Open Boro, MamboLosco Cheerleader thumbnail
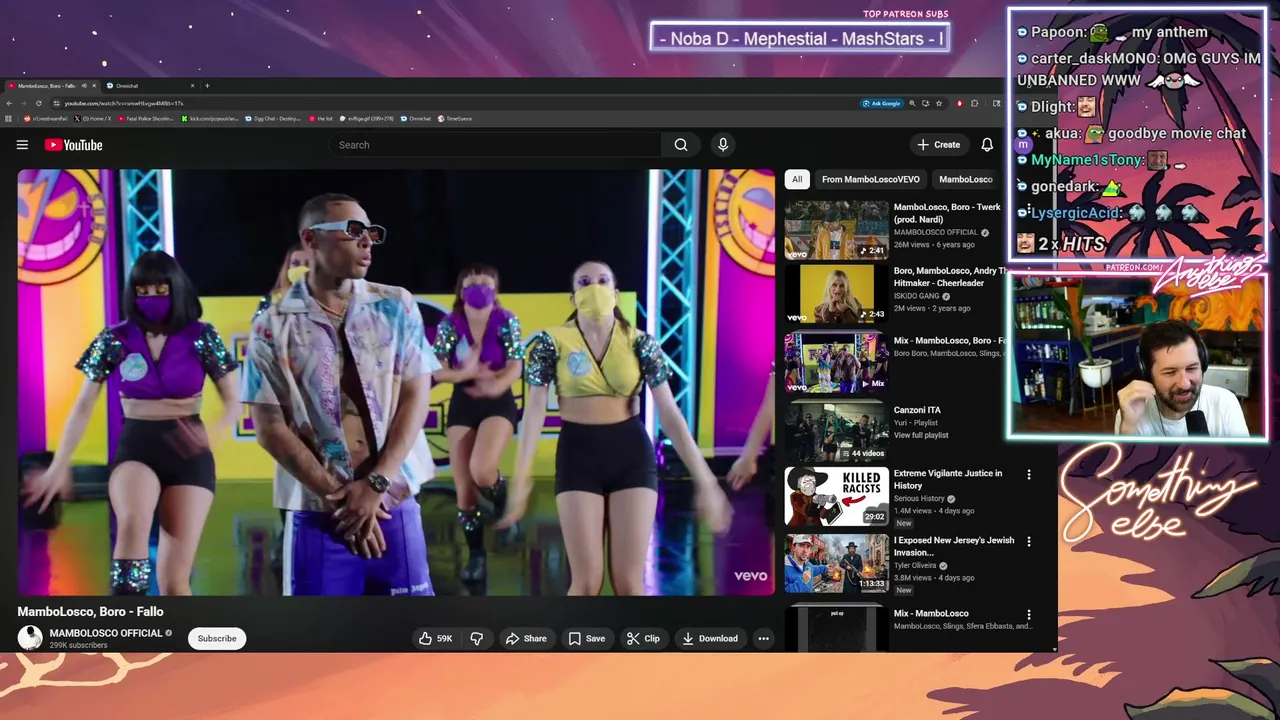The width and height of the screenshot is (1280, 720). (836, 294)
